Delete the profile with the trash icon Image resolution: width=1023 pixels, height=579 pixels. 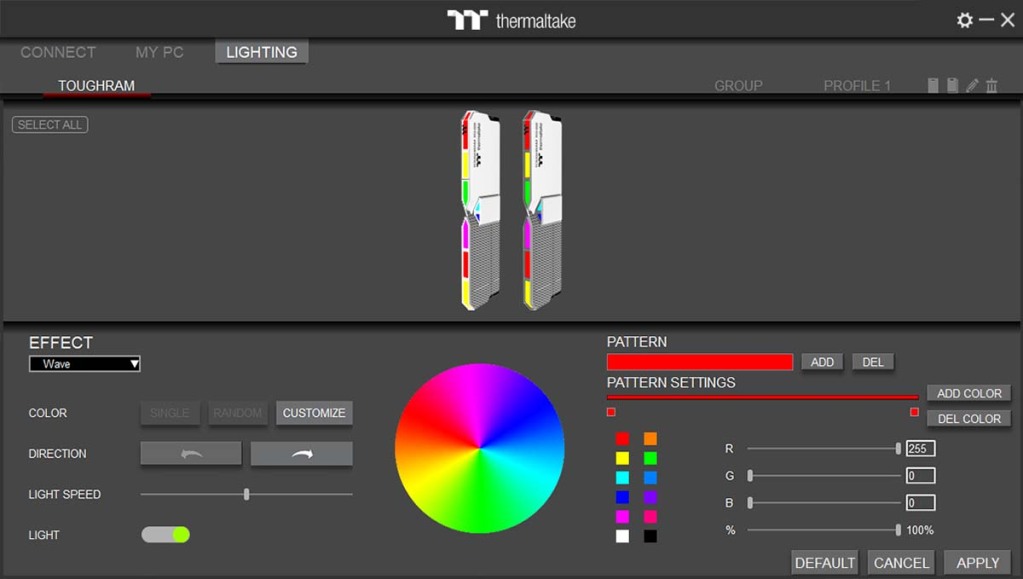point(992,86)
